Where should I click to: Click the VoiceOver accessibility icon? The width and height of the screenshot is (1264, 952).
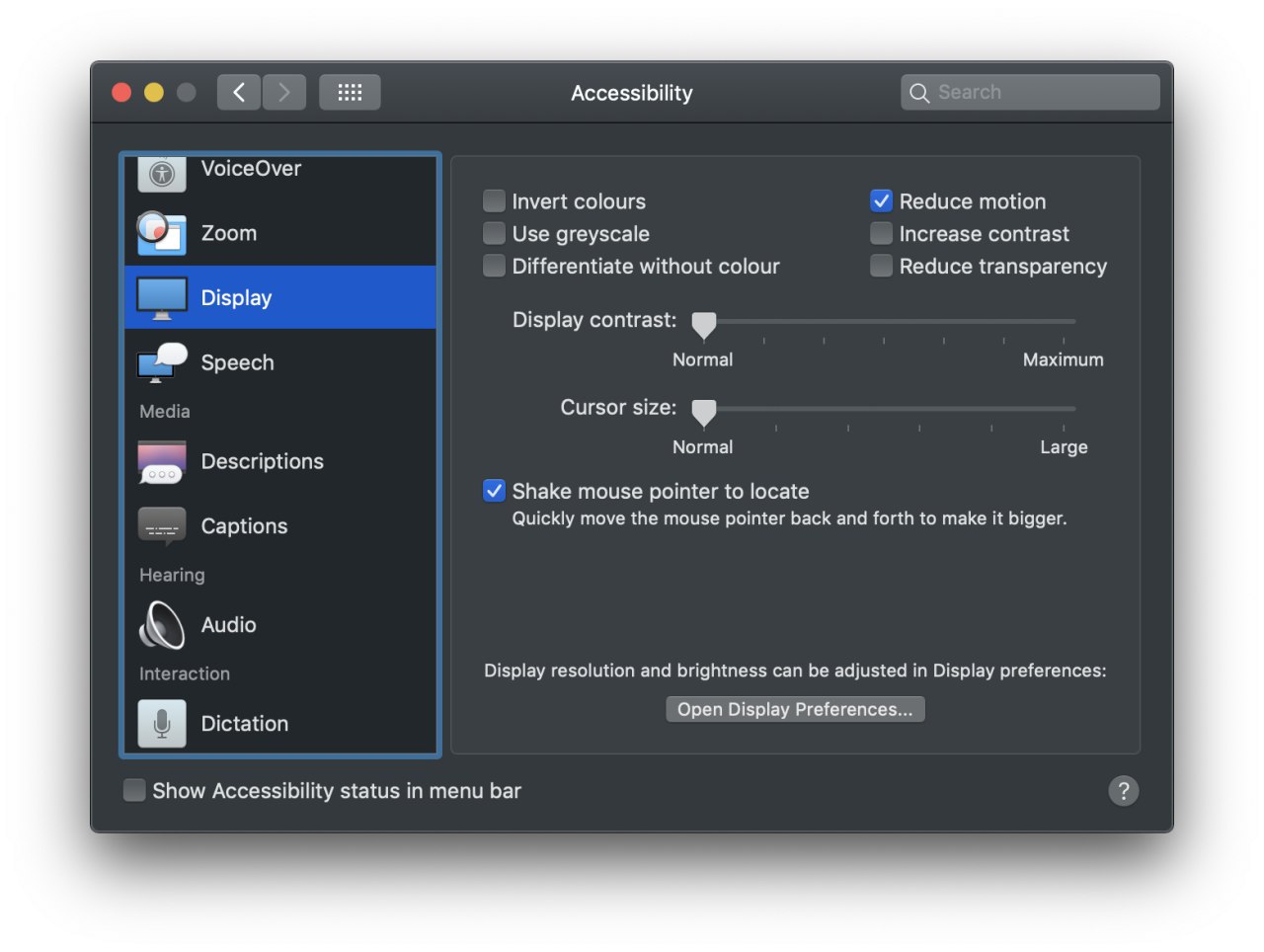click(x=162, y=174)
